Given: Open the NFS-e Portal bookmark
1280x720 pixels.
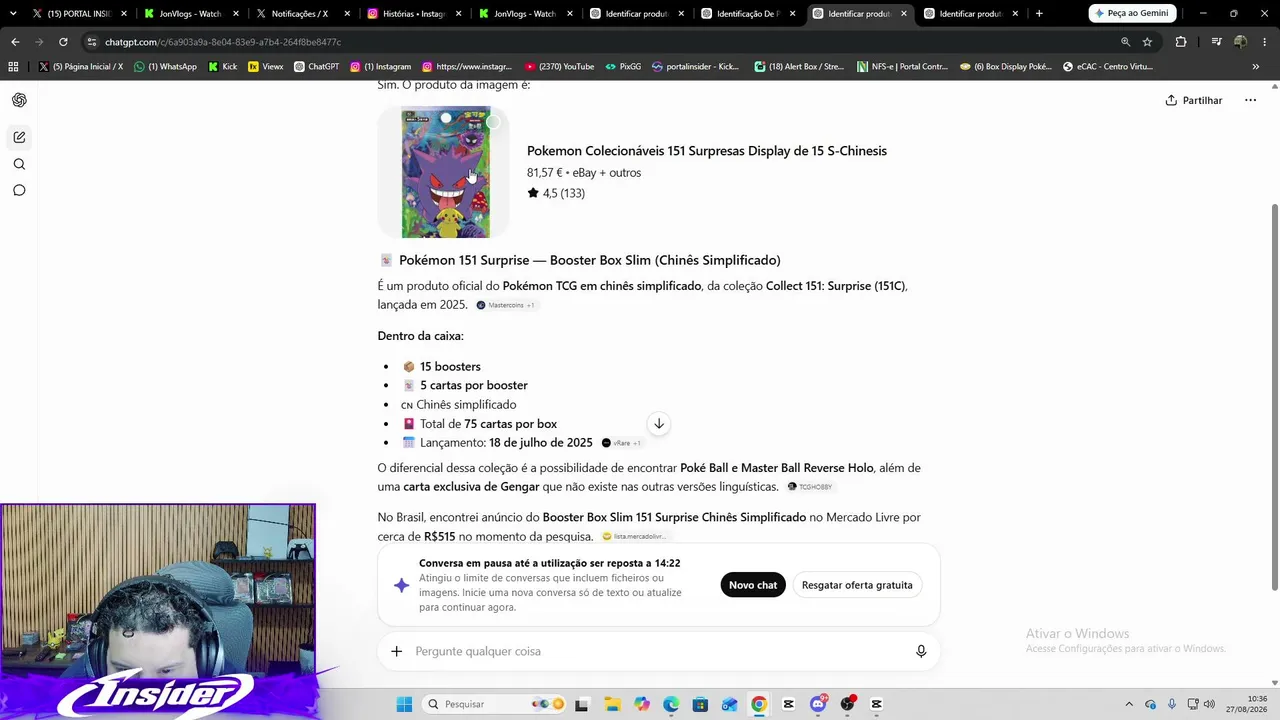Looking at the screenshot, I should pos(902,66).
